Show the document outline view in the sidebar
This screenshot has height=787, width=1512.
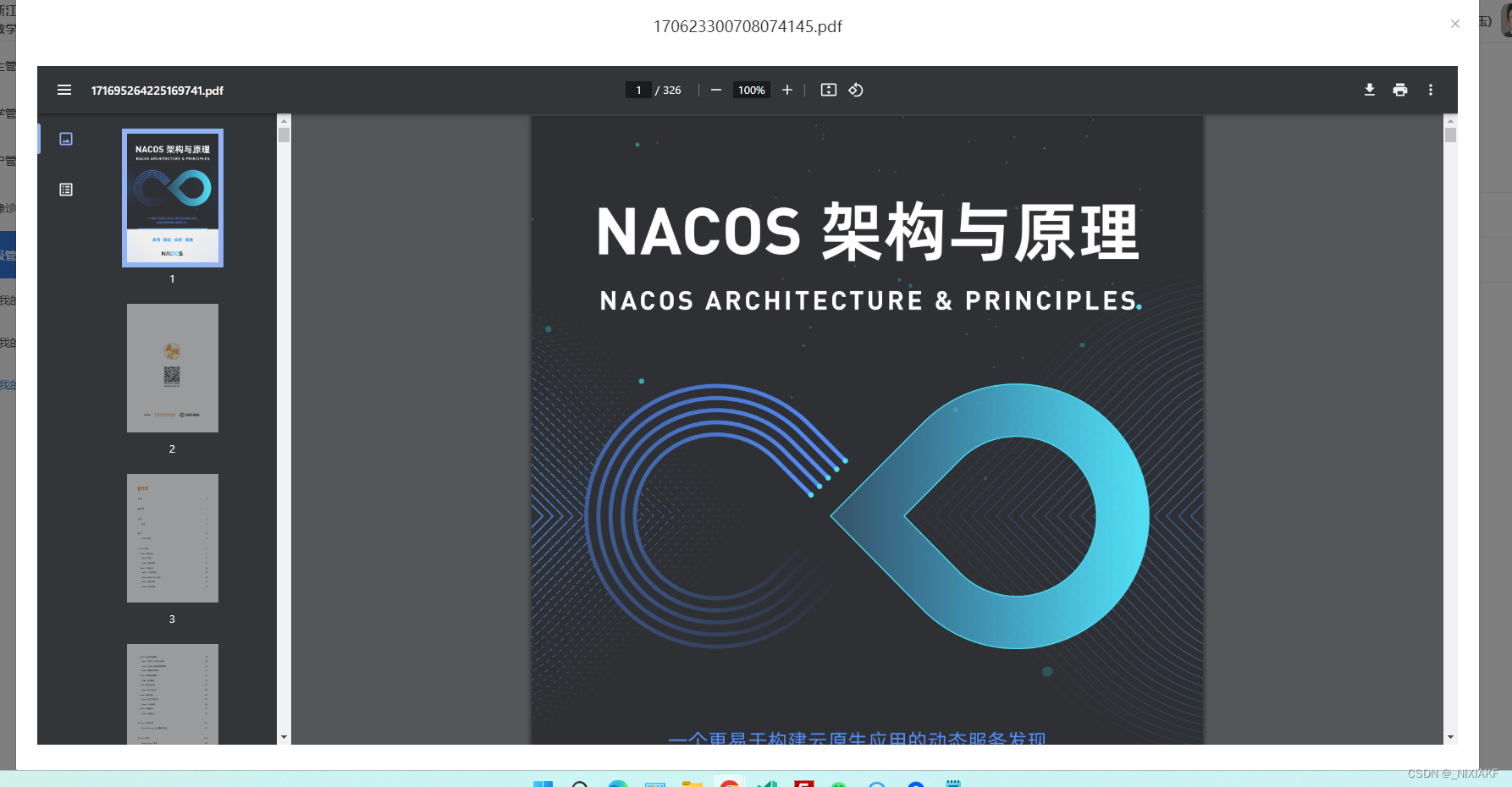tap(66, 190)
